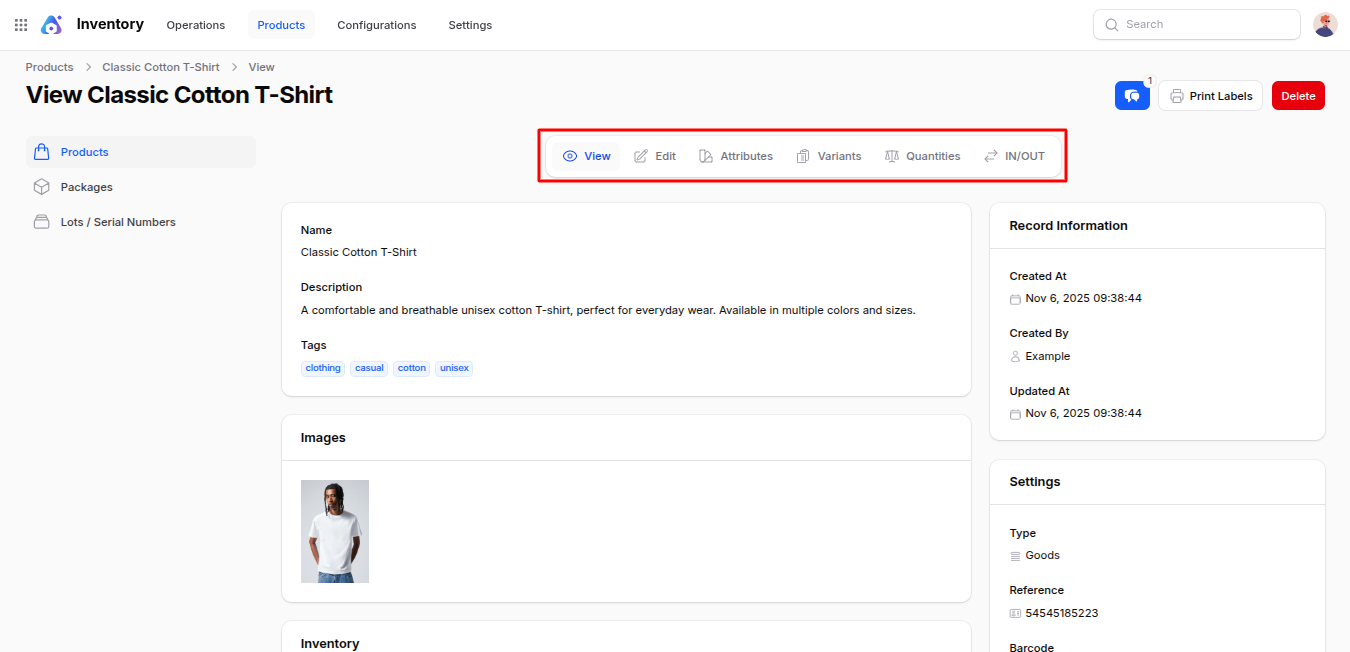Screen dimensions: 1350x652
Task: Select the 'unisex' tag chip
Action: coord(454,368)
